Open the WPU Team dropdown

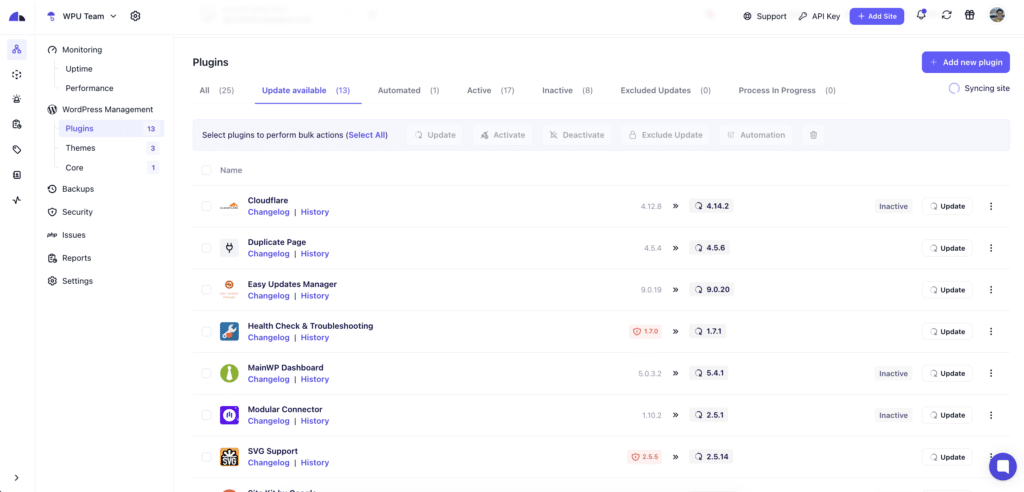[x=82, y=16]
